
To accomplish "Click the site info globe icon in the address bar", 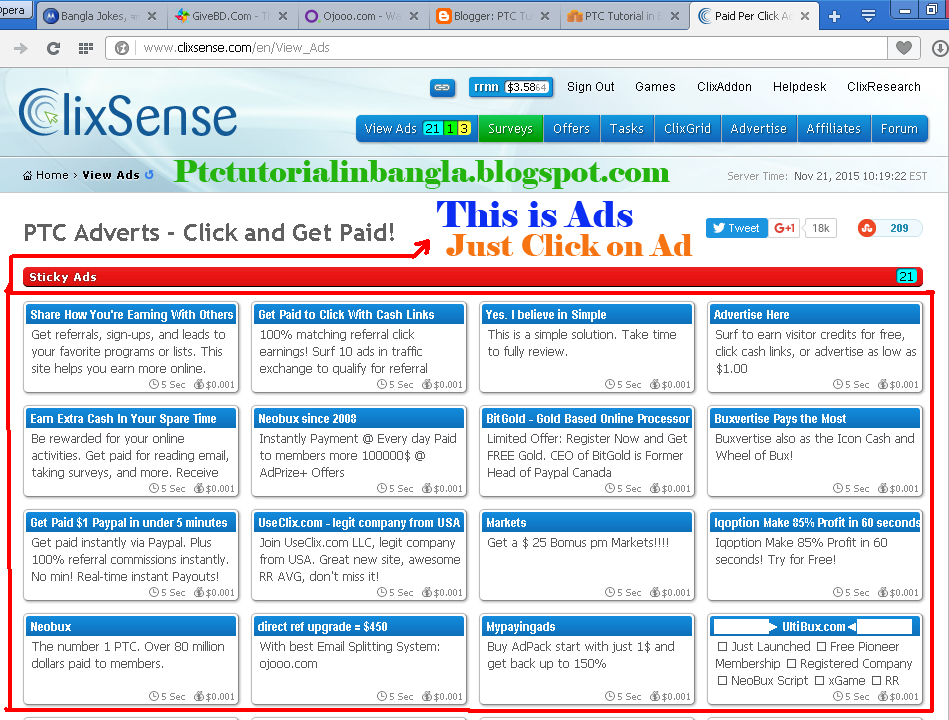I will pos(122,48).
